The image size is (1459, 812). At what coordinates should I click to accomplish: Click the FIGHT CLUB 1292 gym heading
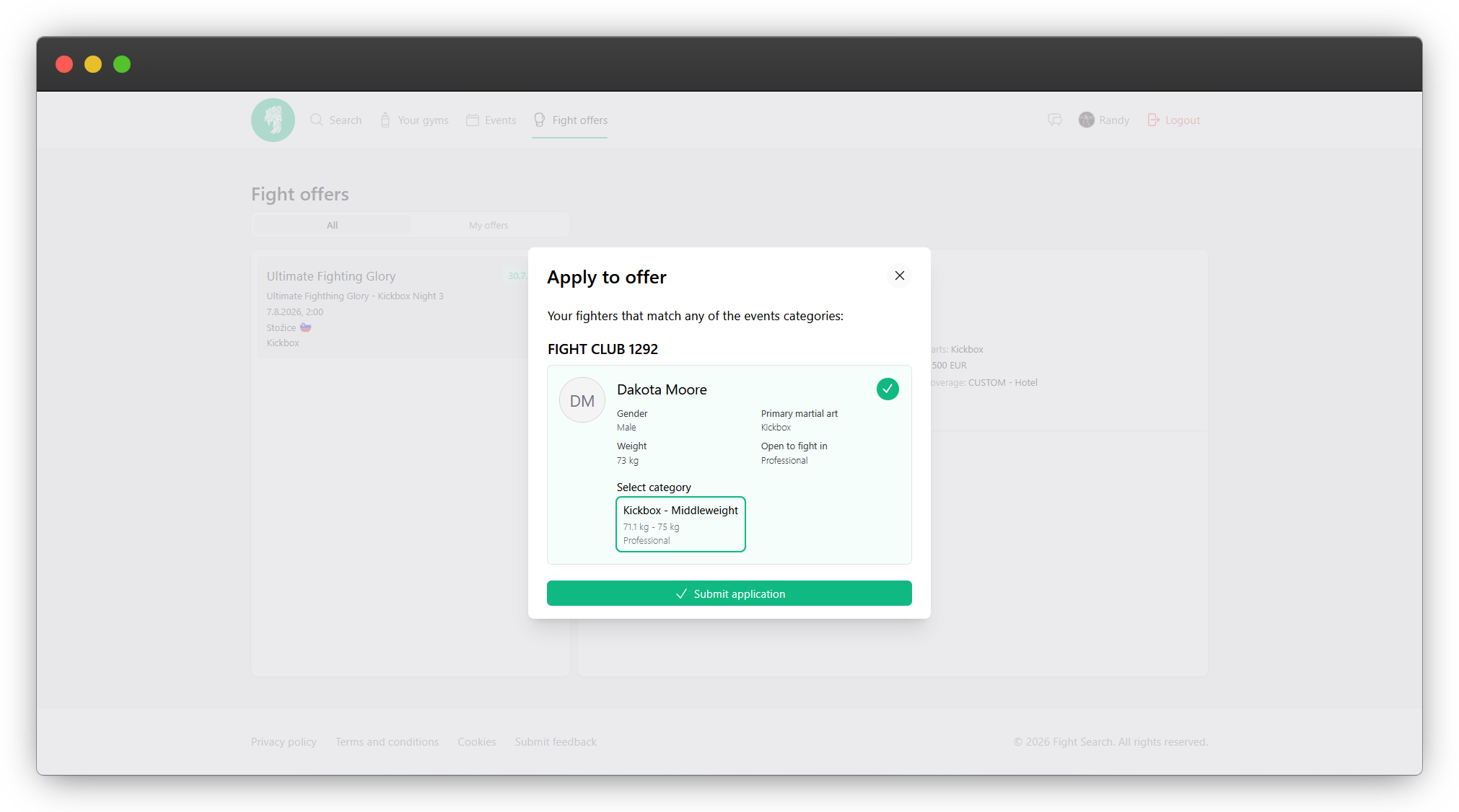point(603,349)
